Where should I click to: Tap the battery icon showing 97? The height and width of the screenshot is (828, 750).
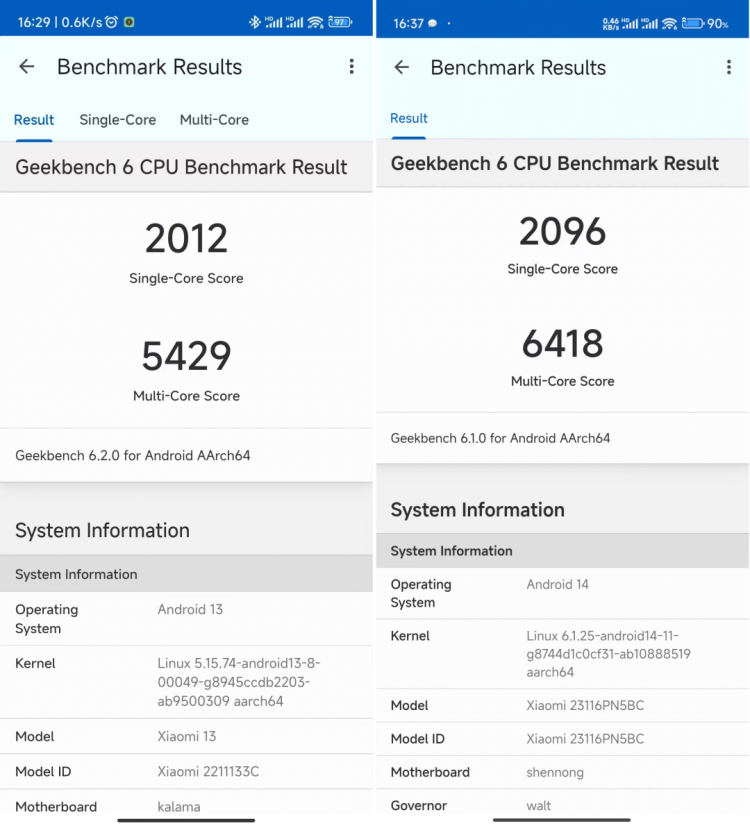pyautogui.click(x=340, y=22)
